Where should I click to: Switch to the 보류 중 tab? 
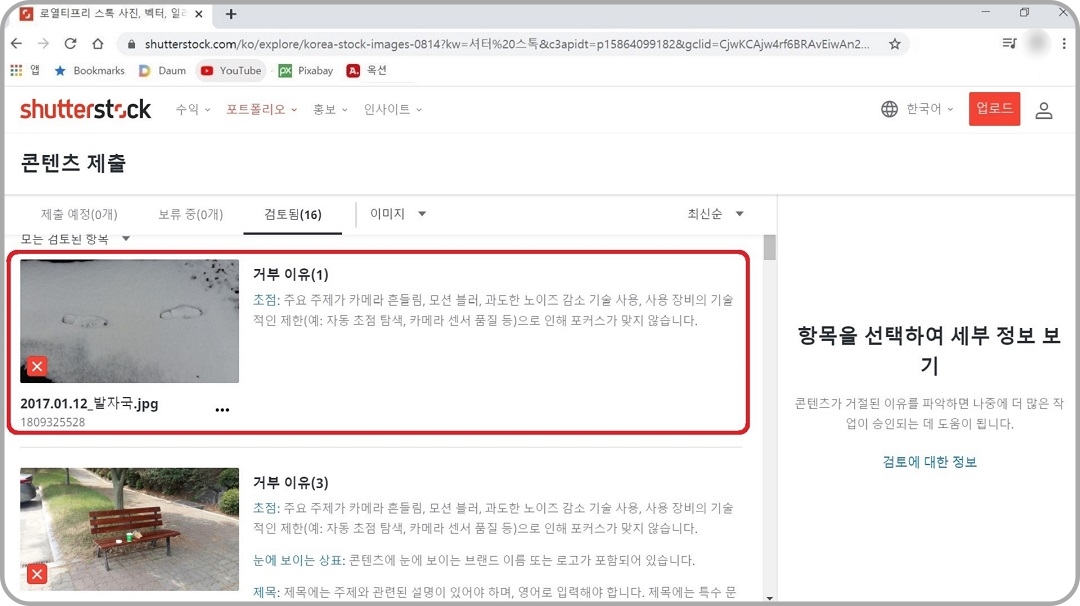tap(190, 213)
